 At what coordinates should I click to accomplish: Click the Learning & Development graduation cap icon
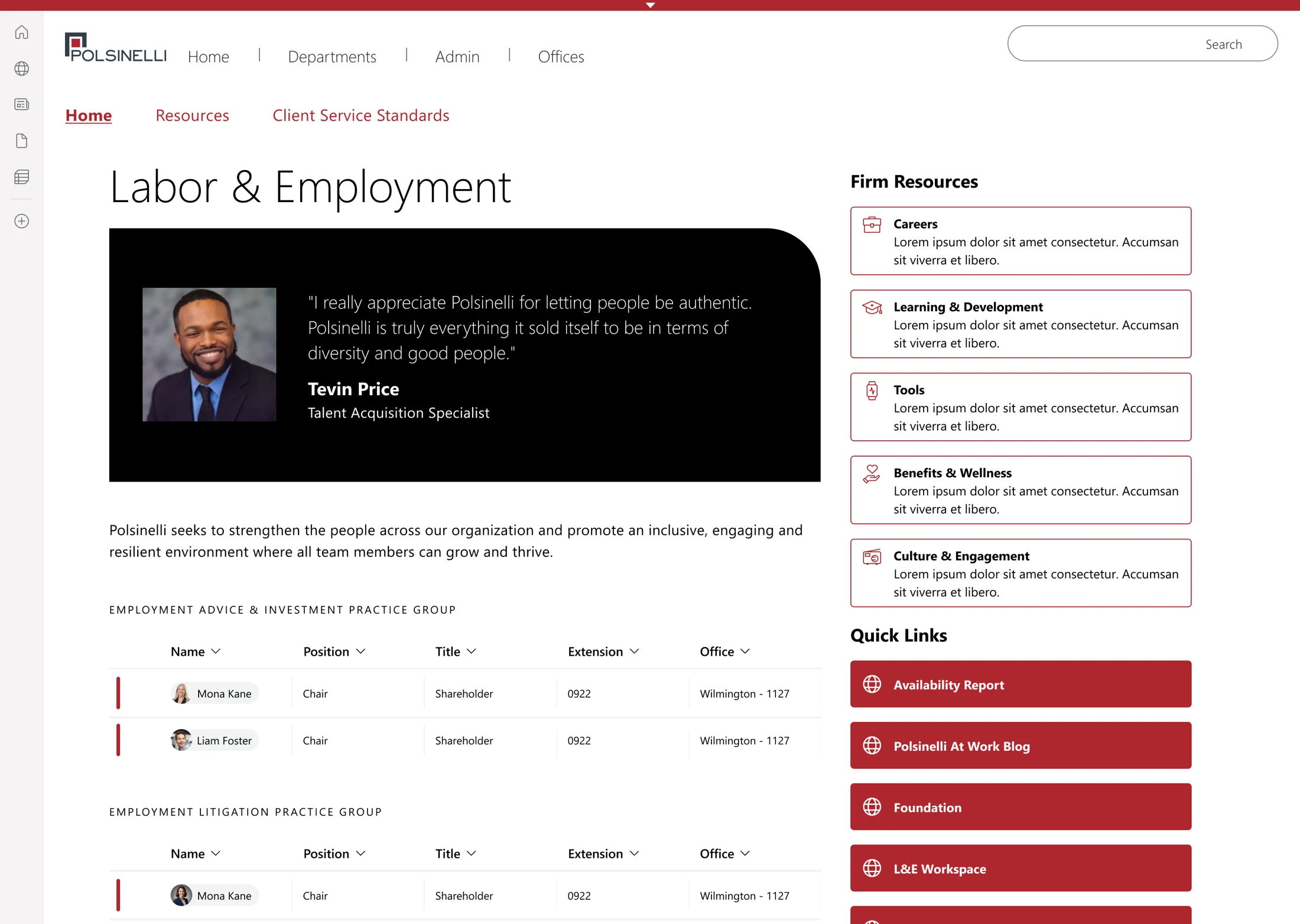tap(872, 307)
